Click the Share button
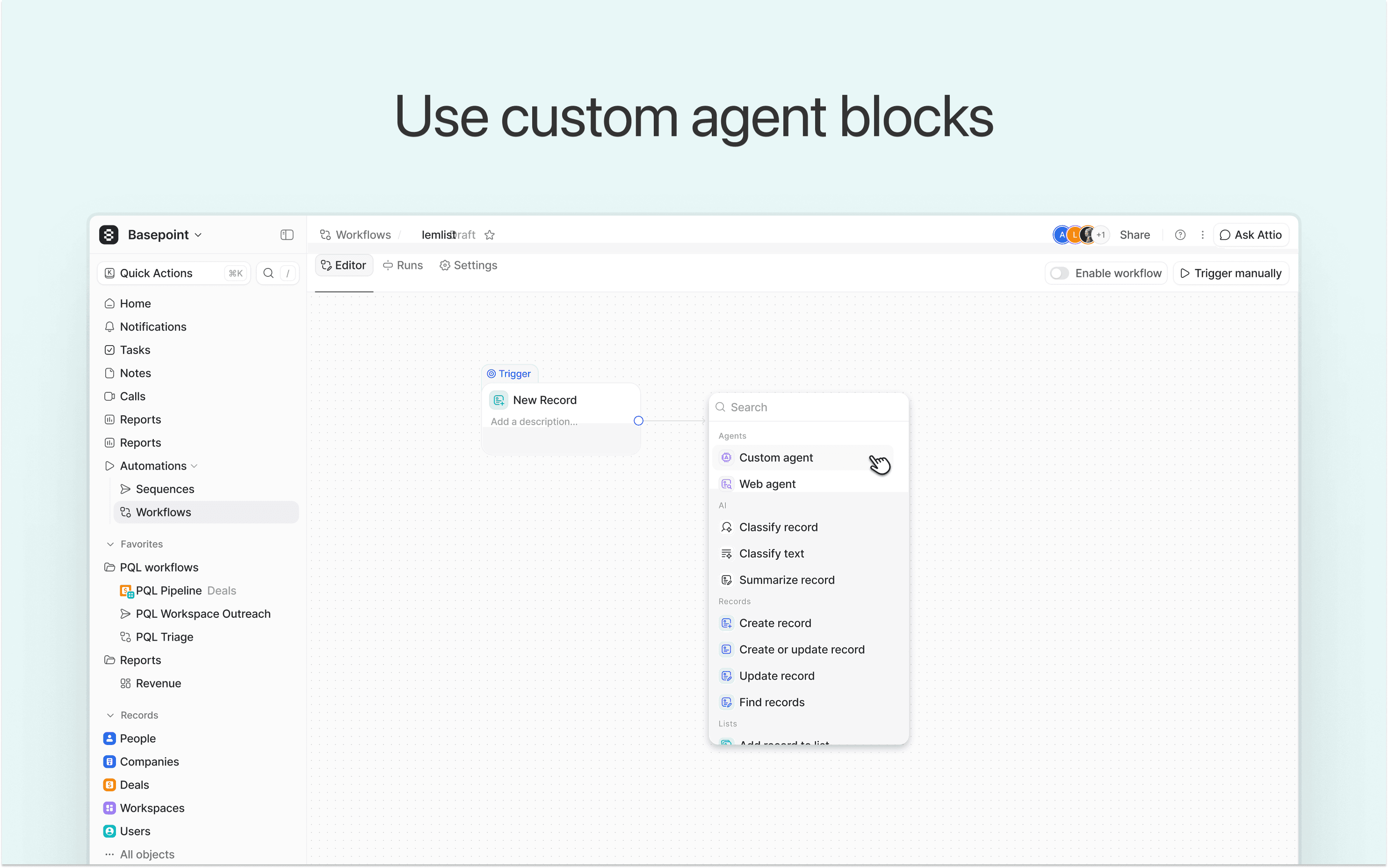 (x=1135, y=235)
